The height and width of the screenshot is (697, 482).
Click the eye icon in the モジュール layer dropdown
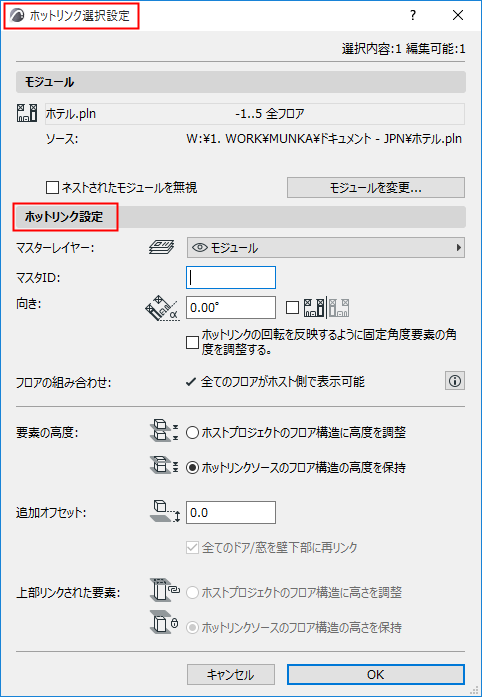point(200,248)
